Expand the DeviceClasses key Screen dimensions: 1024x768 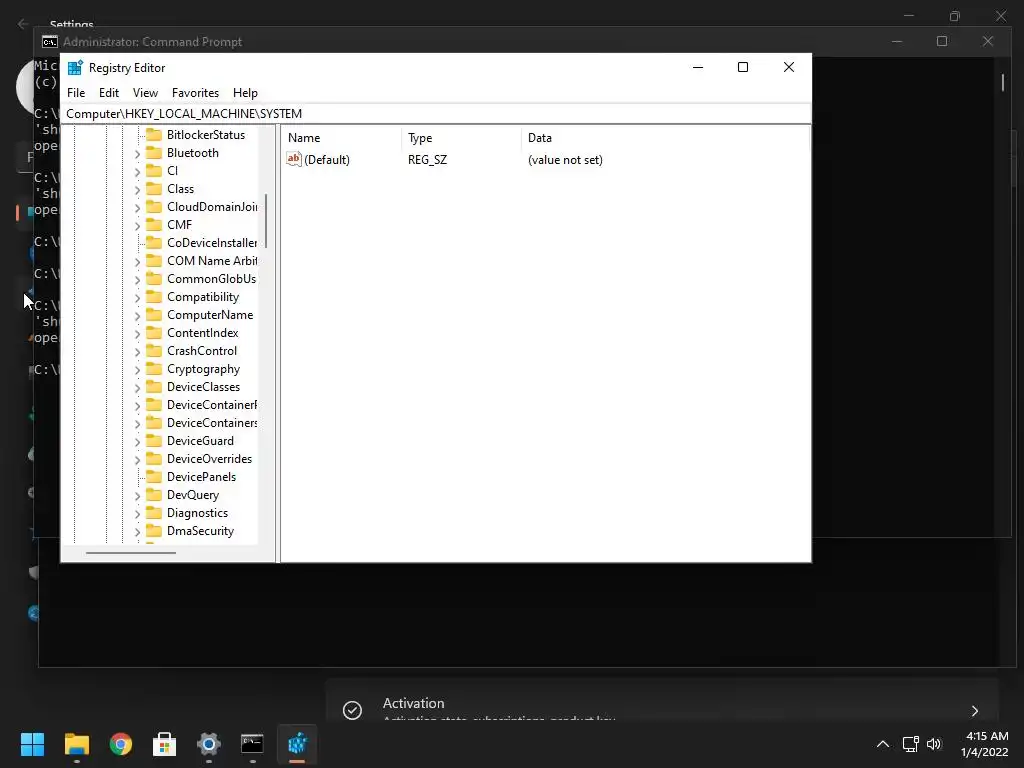coord(137,387)
